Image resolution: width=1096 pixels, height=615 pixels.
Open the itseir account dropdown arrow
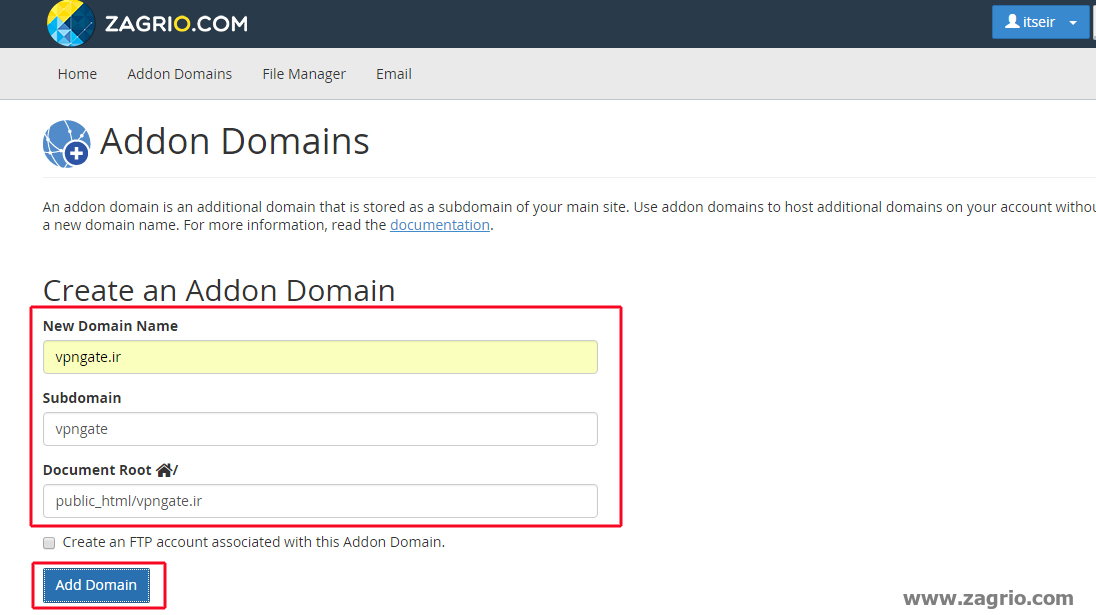[x=1073, y=22]
